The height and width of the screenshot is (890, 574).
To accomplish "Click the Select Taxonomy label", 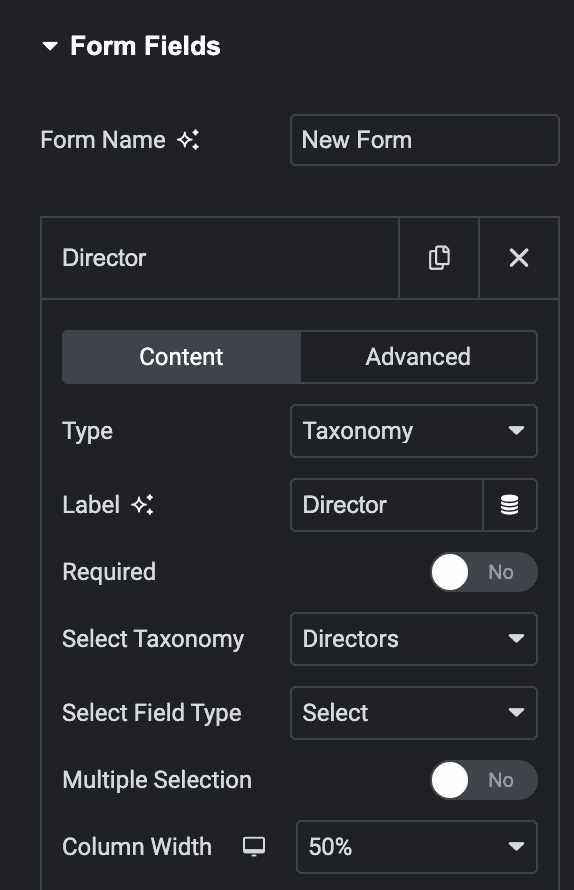I will tap(153, 639).
